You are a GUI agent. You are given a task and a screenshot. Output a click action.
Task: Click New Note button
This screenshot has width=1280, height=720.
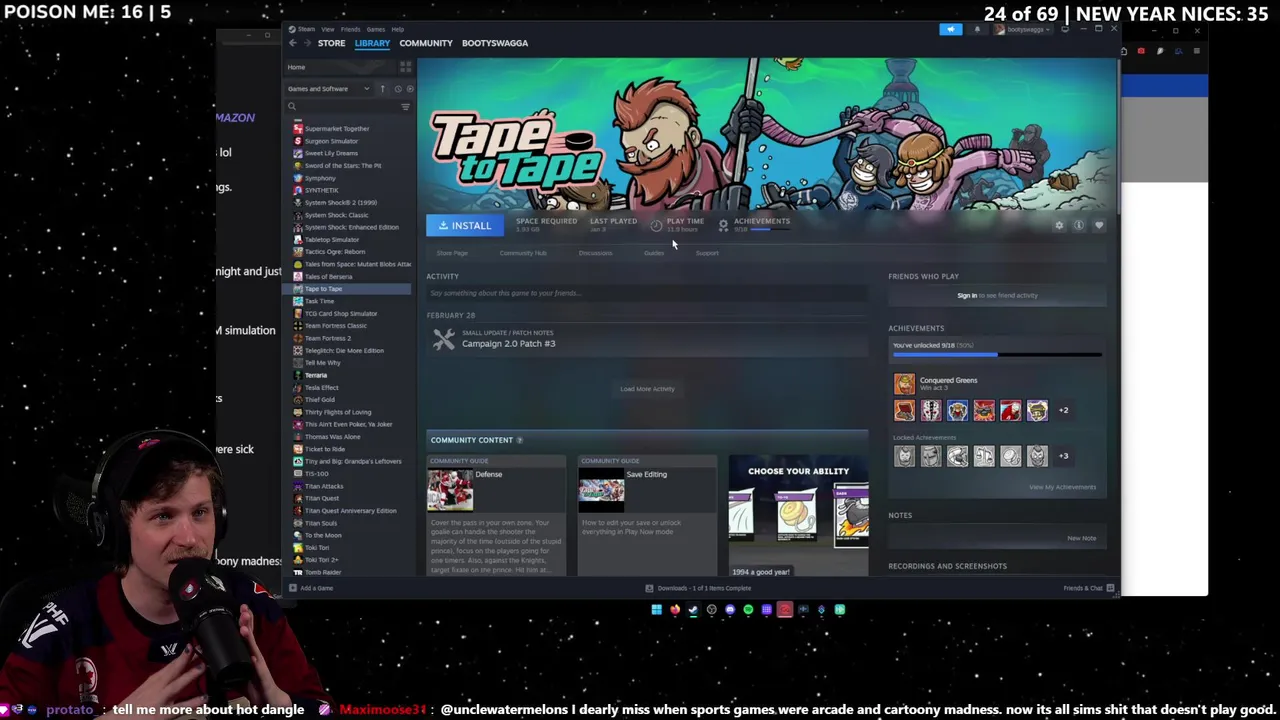point(1081,538)
